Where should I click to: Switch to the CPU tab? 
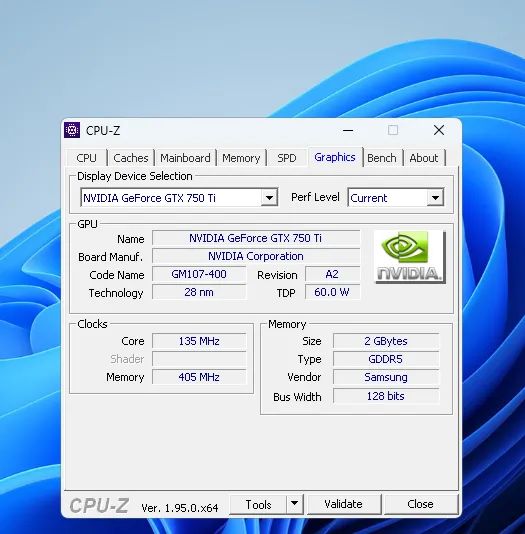point(86,158)
